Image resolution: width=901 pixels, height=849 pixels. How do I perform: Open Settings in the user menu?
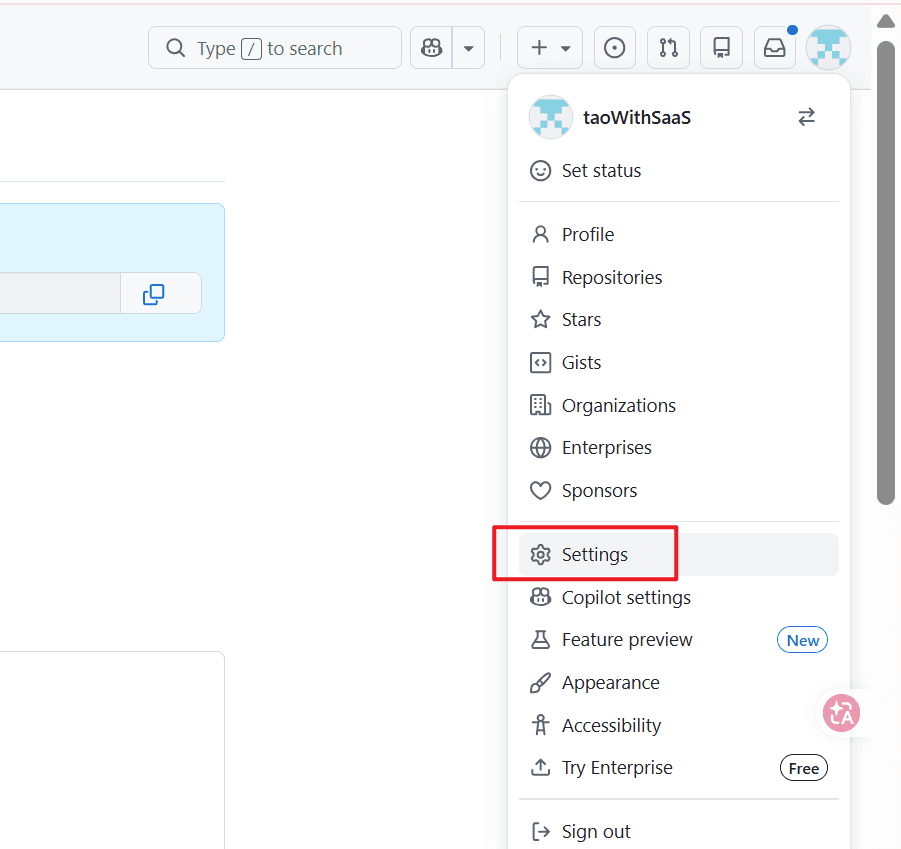595,555
